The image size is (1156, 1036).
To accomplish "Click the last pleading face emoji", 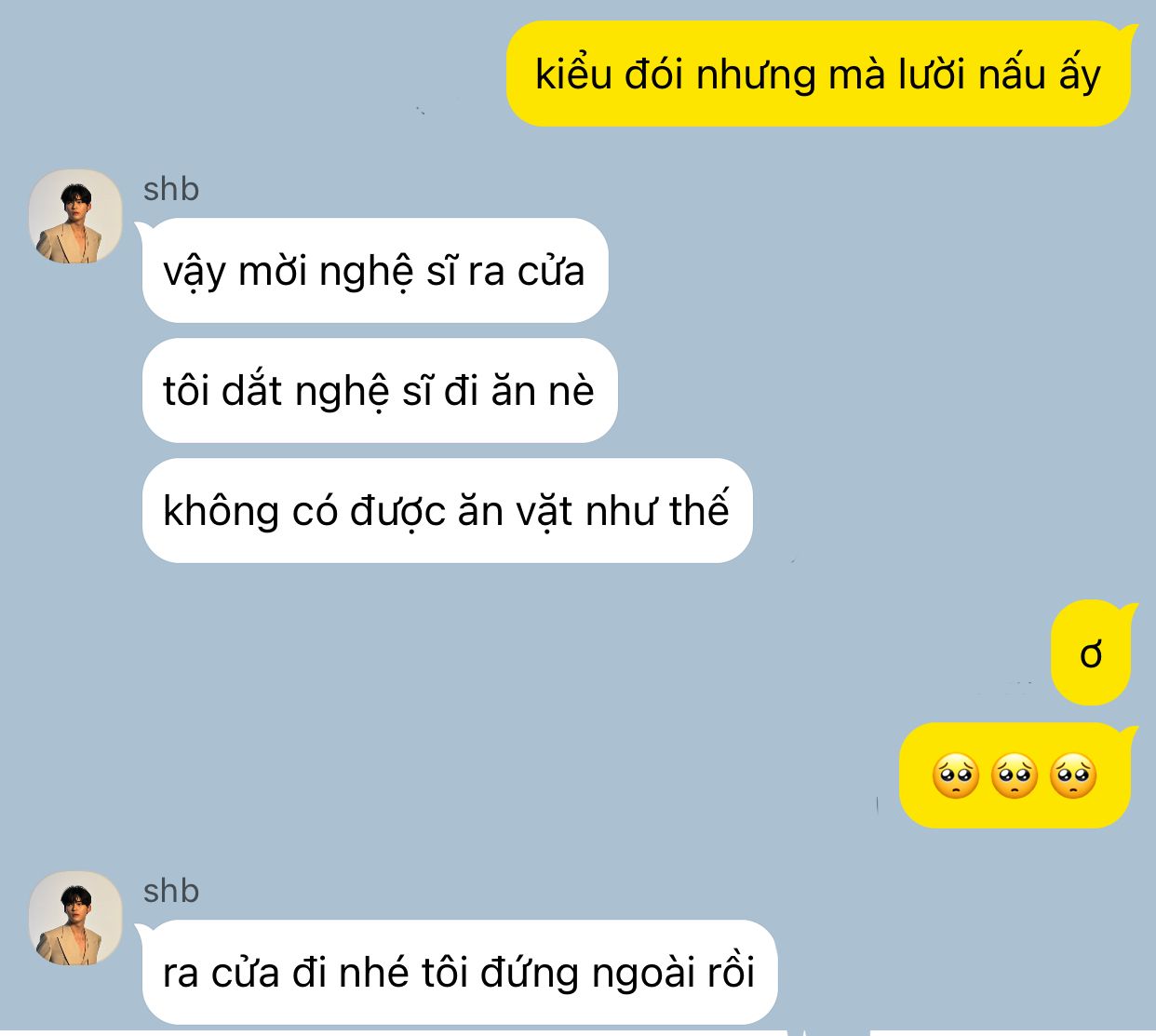I will point(1073,775).
